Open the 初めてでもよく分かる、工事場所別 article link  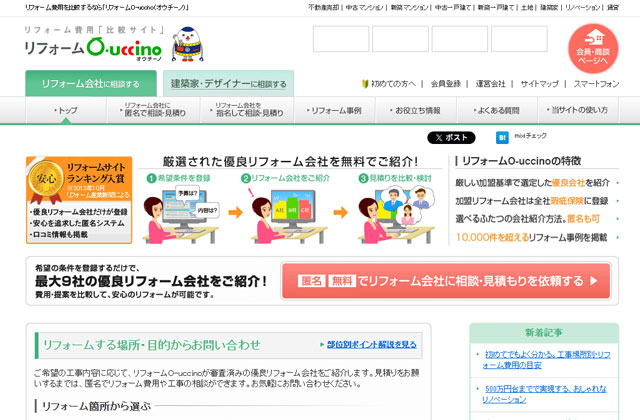(x=547, y=360)
